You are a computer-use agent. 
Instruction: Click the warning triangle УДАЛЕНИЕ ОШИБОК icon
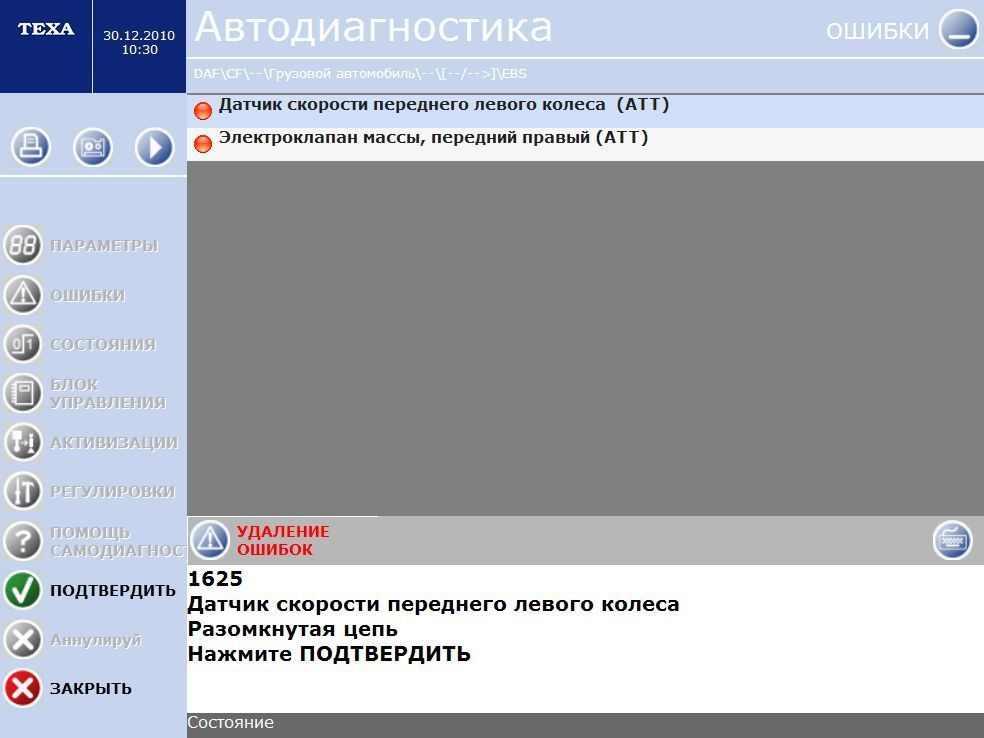pyautogui.click(x=210, y=540)
